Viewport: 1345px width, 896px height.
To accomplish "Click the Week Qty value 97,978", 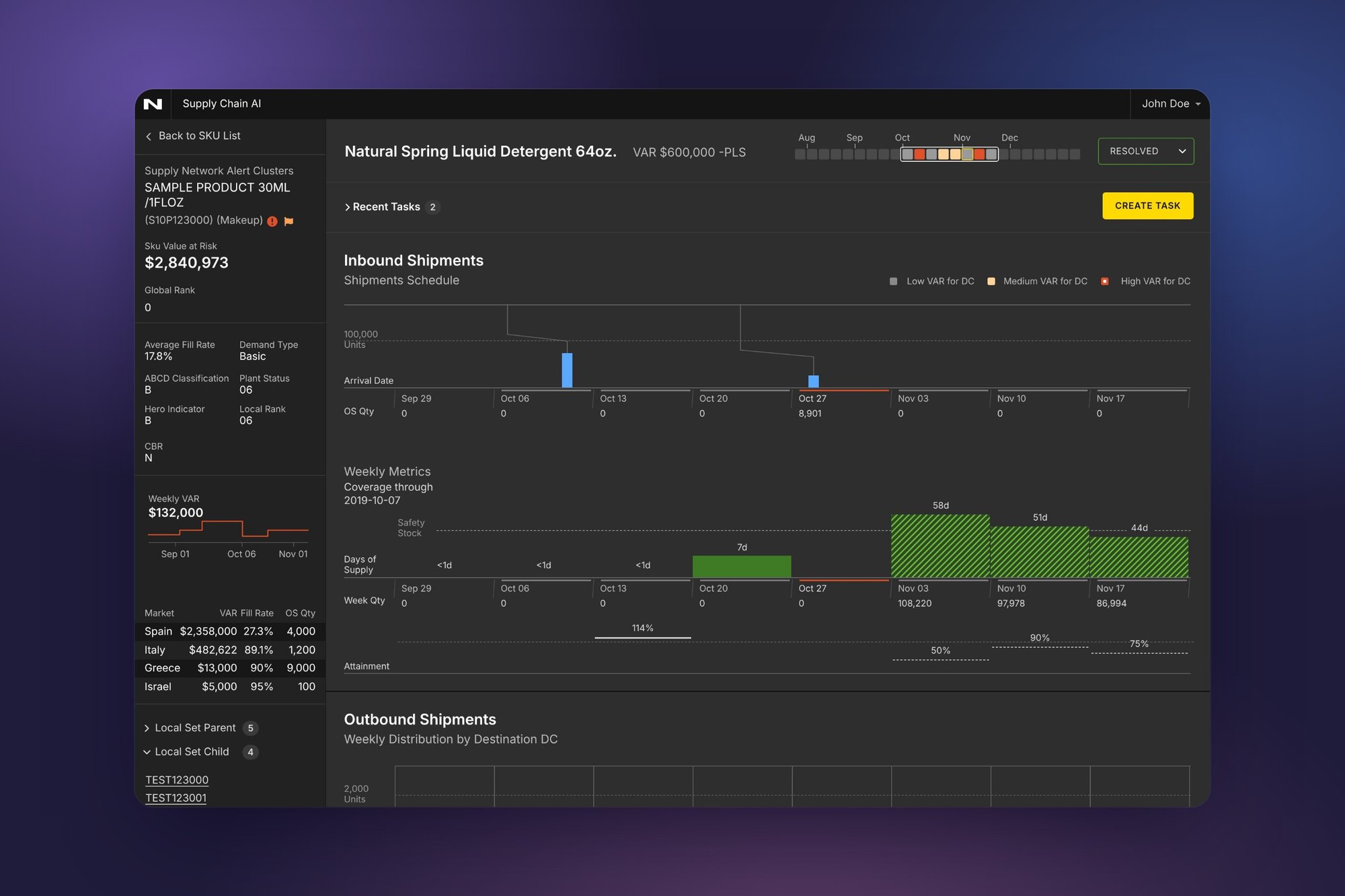I will click(1011, 604).
